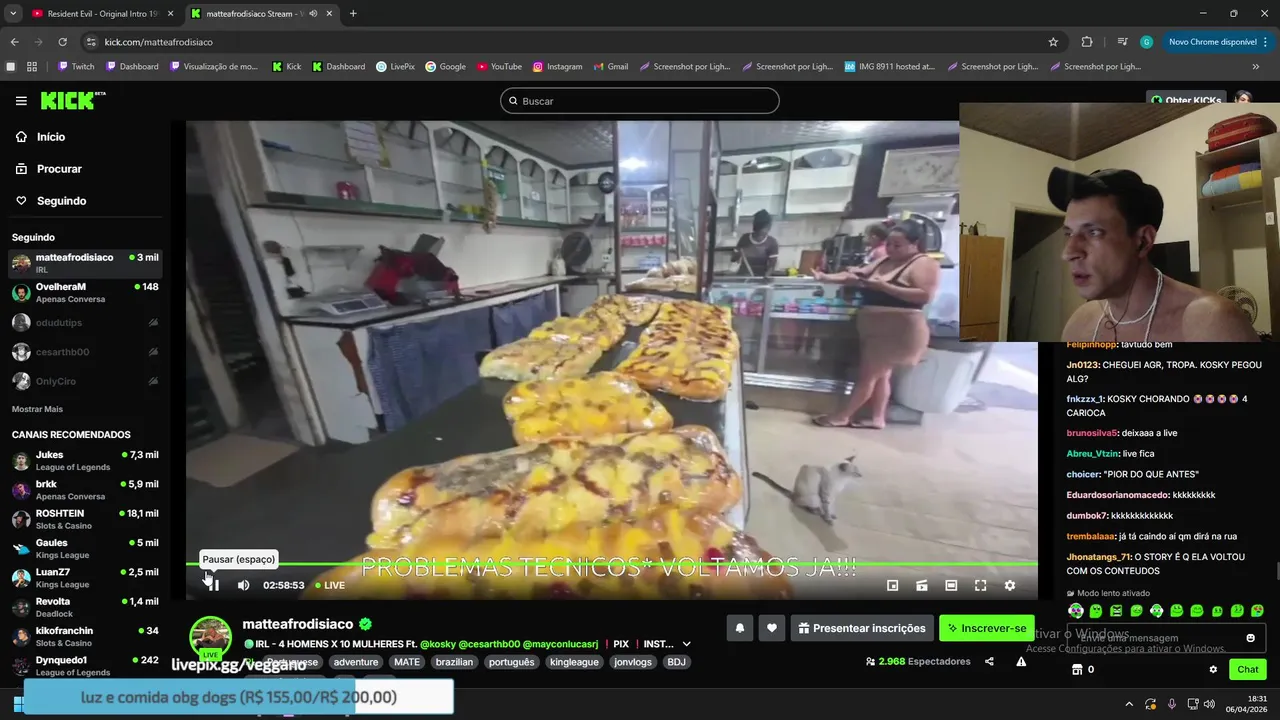Open LuanZ7 recommended channel
The width and height of the screenshot is (1280, 720).
coord(85,577)
